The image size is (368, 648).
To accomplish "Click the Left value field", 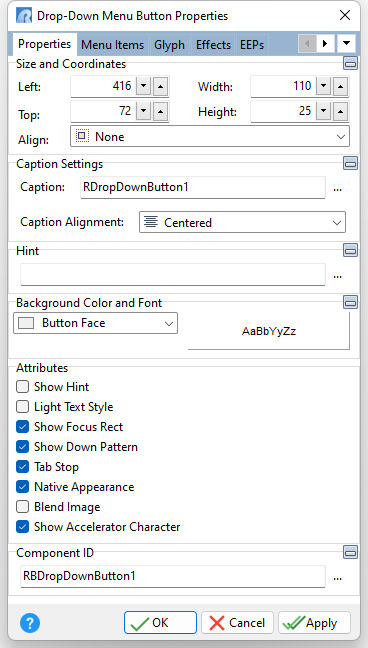I will [x=103, y=87].
